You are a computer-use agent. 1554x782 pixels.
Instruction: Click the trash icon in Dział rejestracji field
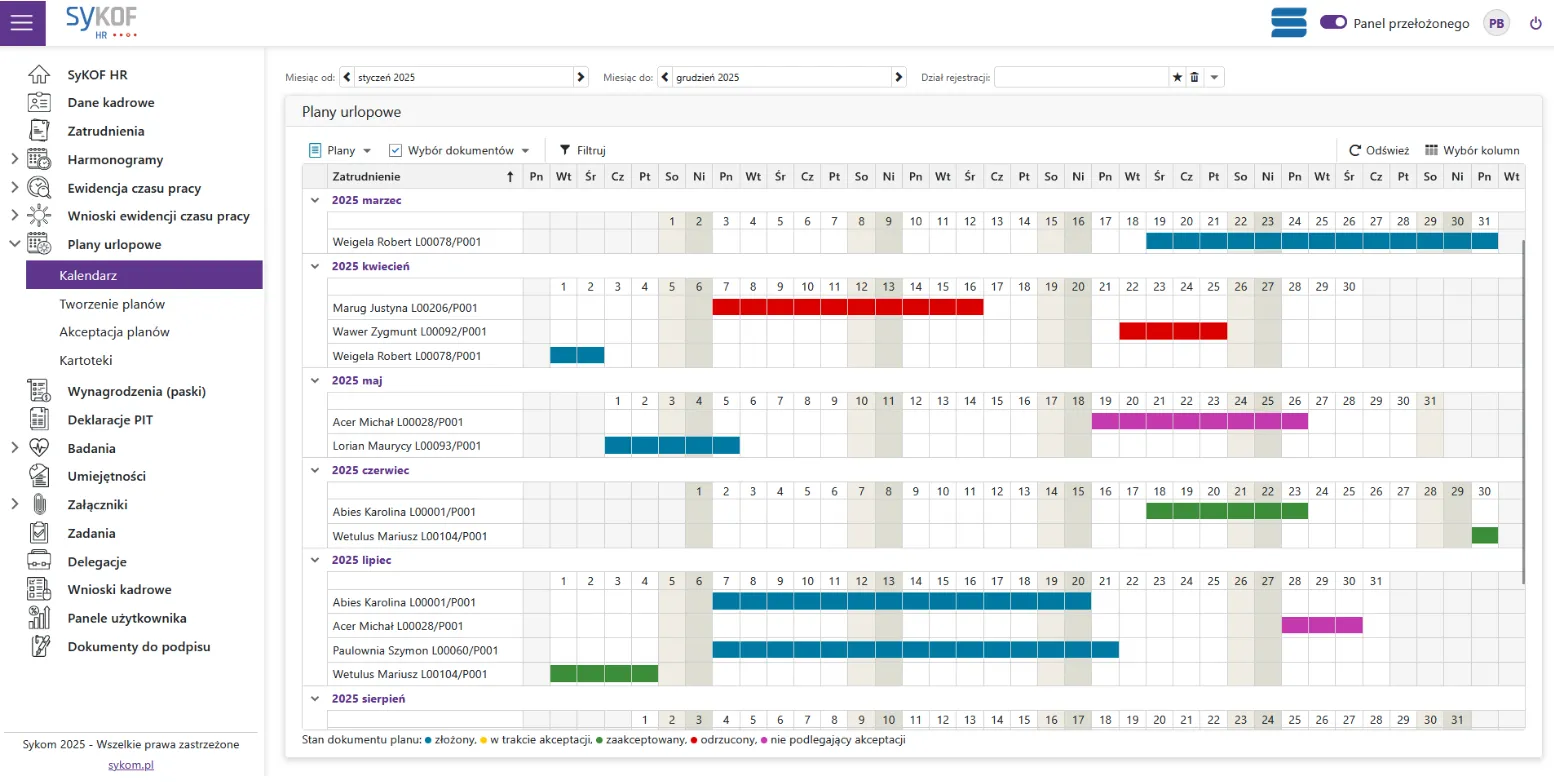coord(1194,77)
